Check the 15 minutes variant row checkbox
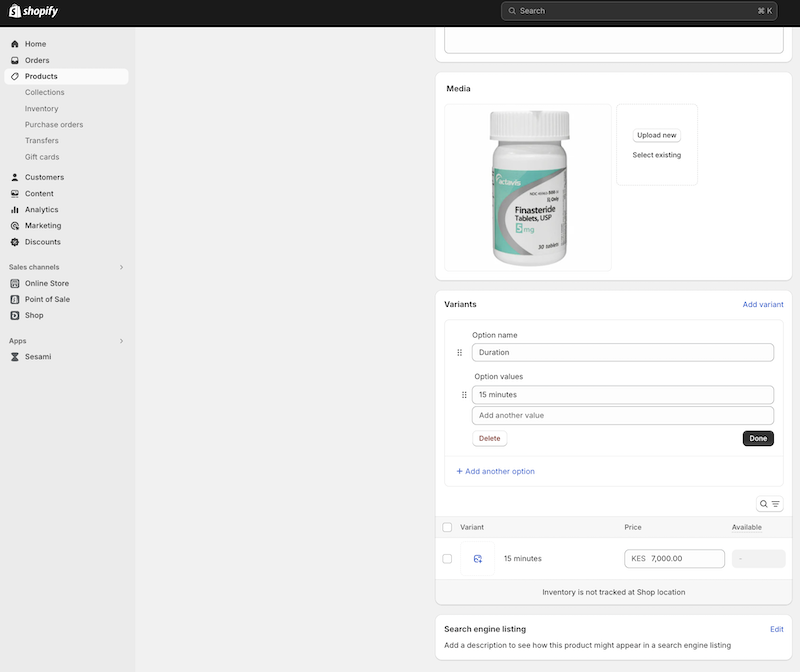The width and height of the screenshot is (800, 672). [x=448, y=558]
